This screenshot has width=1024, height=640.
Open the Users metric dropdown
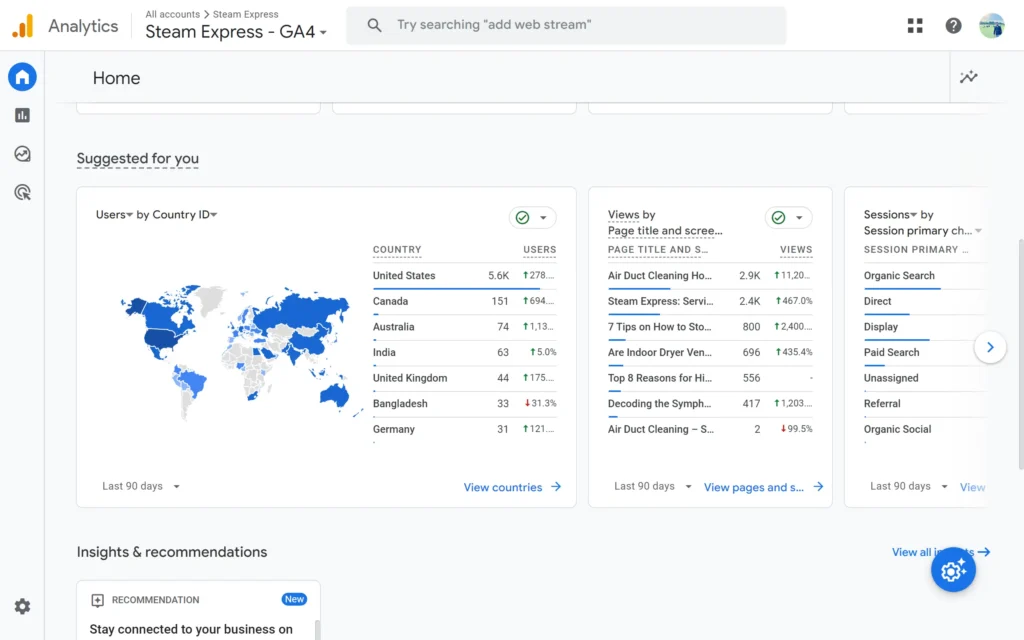115,215
